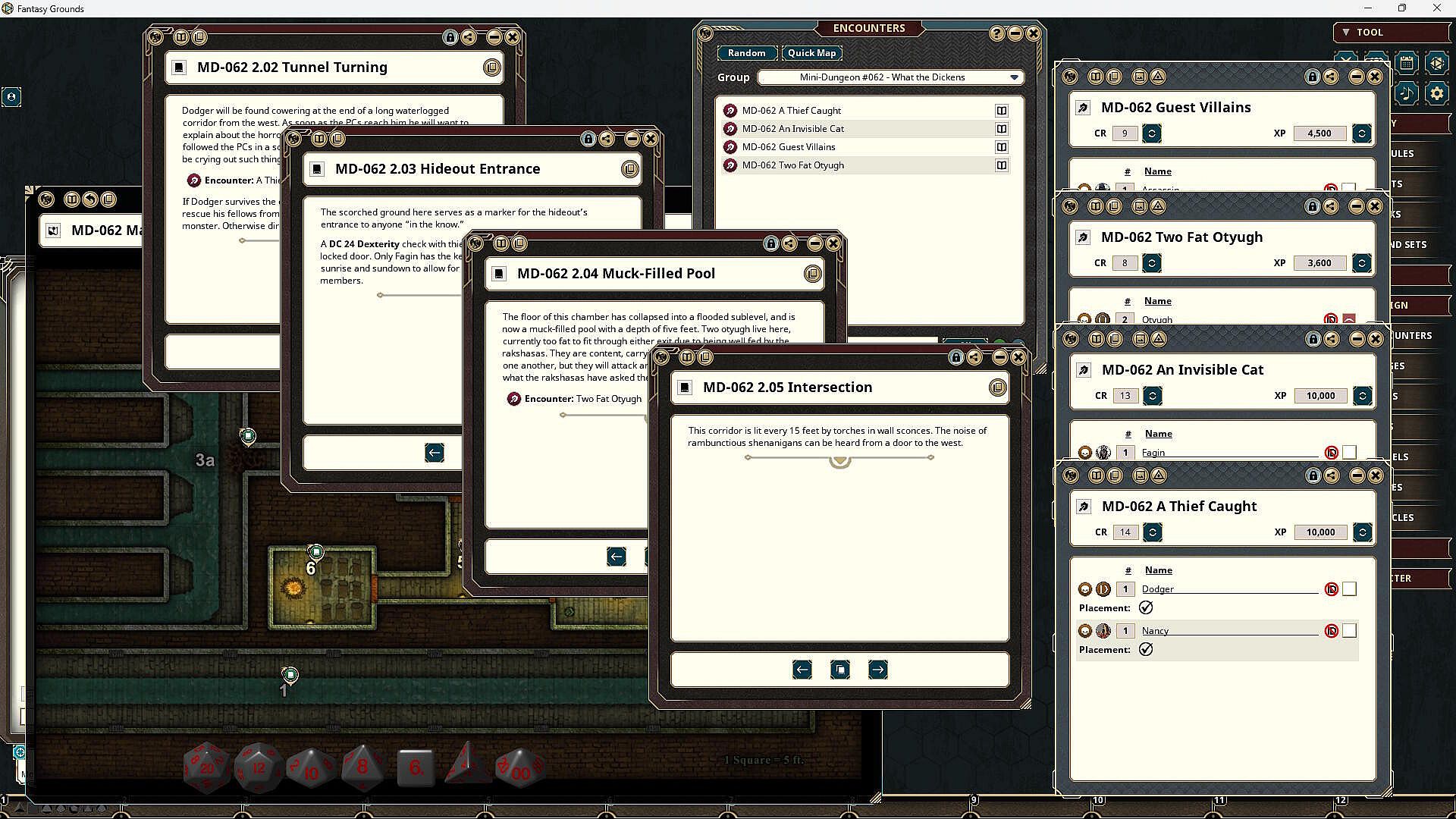Click lock icon on Muck-Filled Pool window
This screenshot has width=1456, height=819.
(771, 243)
